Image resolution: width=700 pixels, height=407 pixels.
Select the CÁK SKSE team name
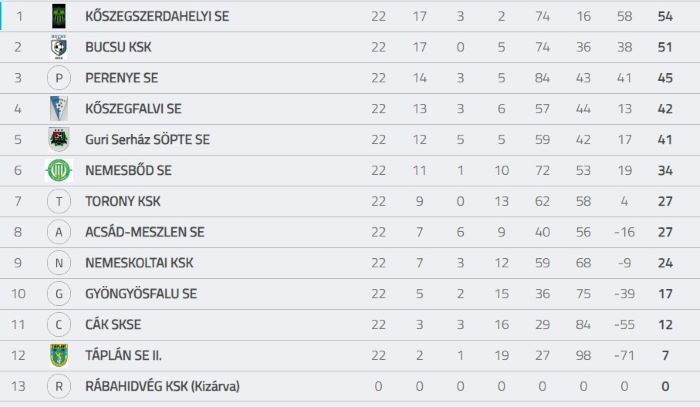tap(113, 324)
